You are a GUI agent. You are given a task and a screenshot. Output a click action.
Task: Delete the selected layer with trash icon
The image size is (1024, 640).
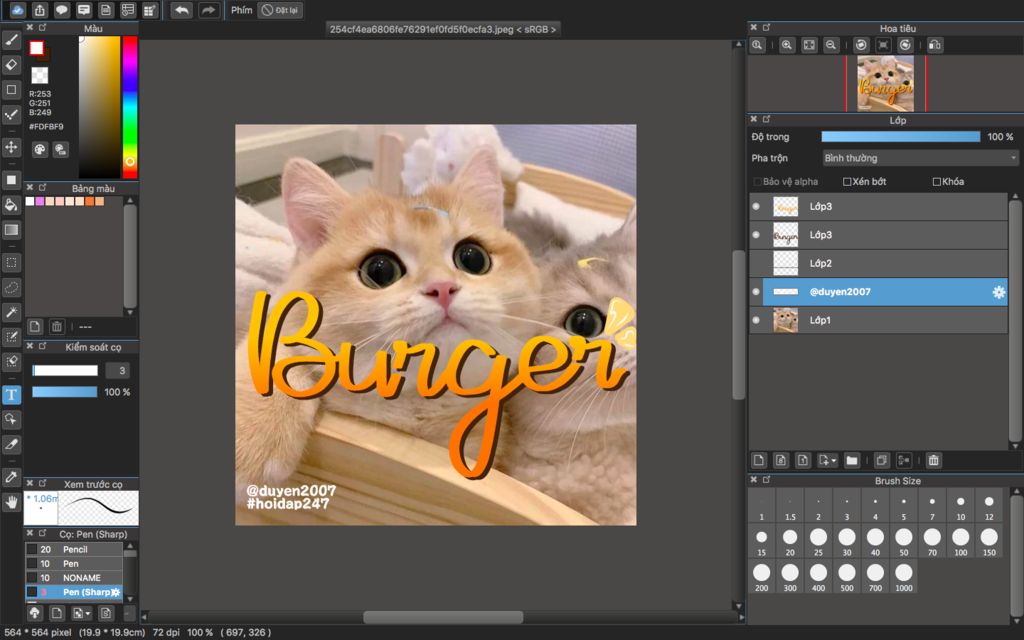click(x=934, y=460)
